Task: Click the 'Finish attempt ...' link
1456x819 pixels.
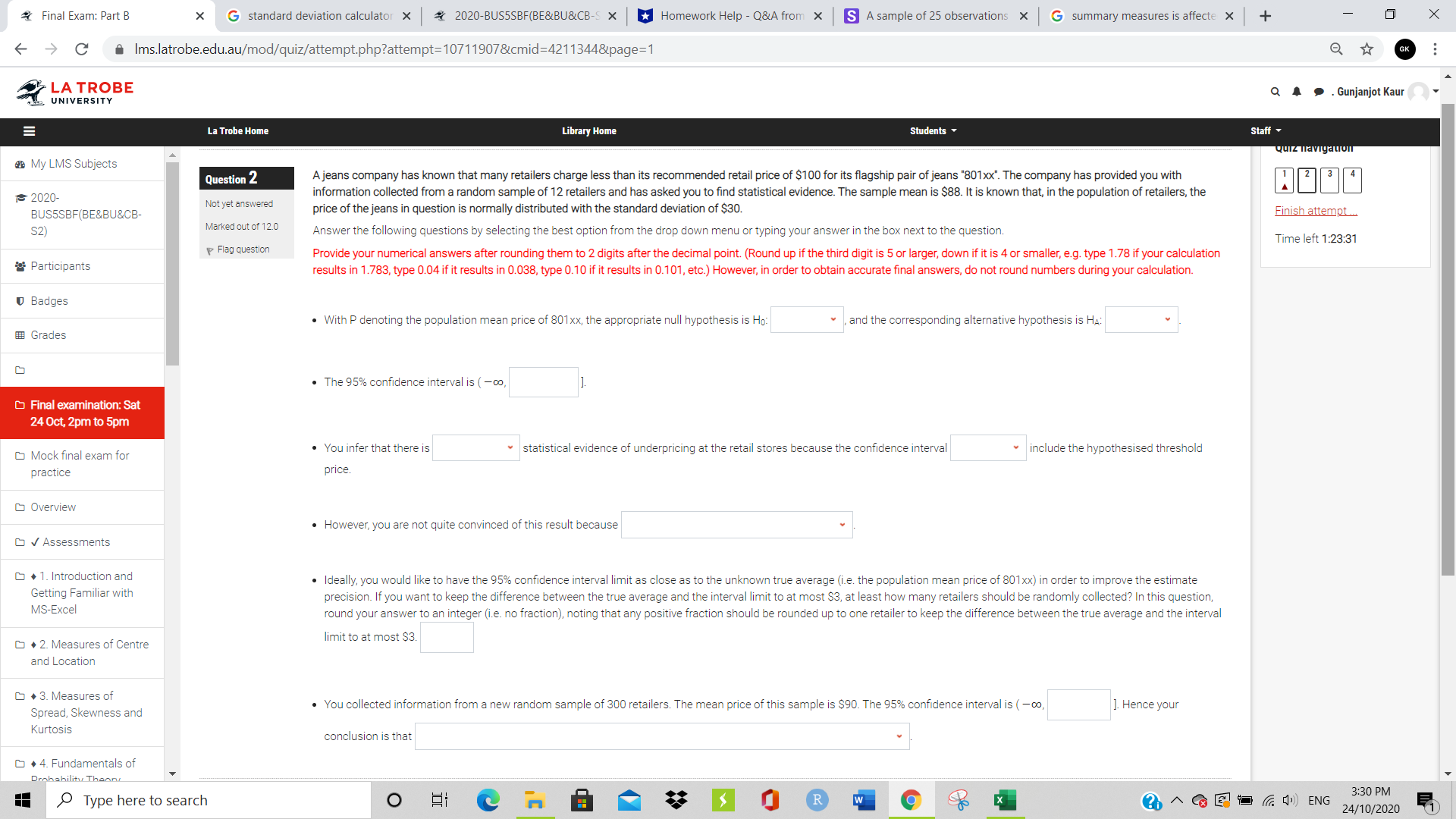Action: [1315, 211]
